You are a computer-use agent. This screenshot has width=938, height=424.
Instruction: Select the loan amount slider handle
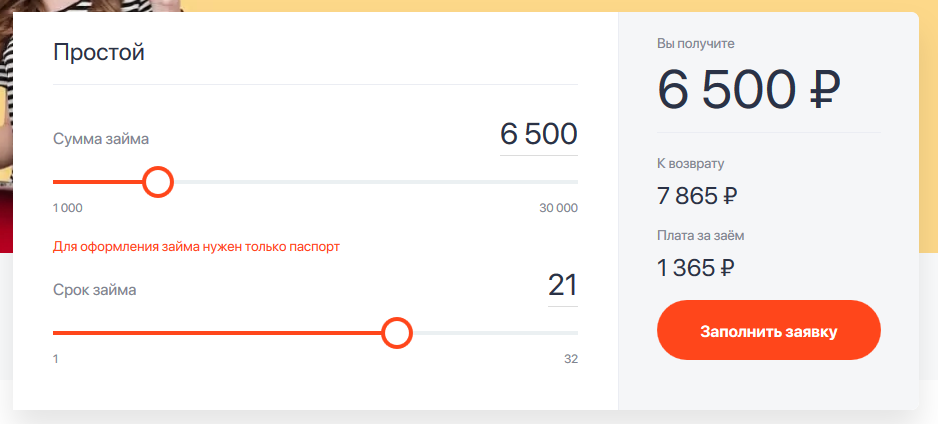click(x=158, y=182)
